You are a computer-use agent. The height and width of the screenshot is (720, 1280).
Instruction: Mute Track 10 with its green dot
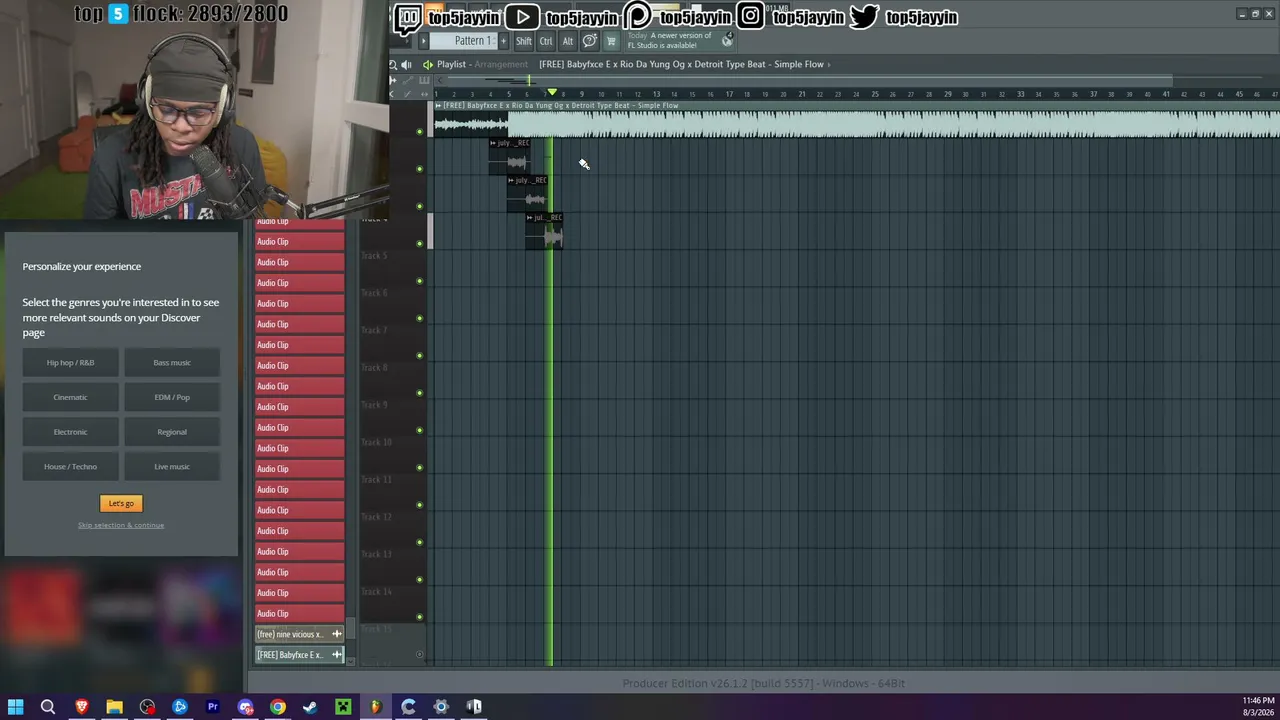(419, 467)
